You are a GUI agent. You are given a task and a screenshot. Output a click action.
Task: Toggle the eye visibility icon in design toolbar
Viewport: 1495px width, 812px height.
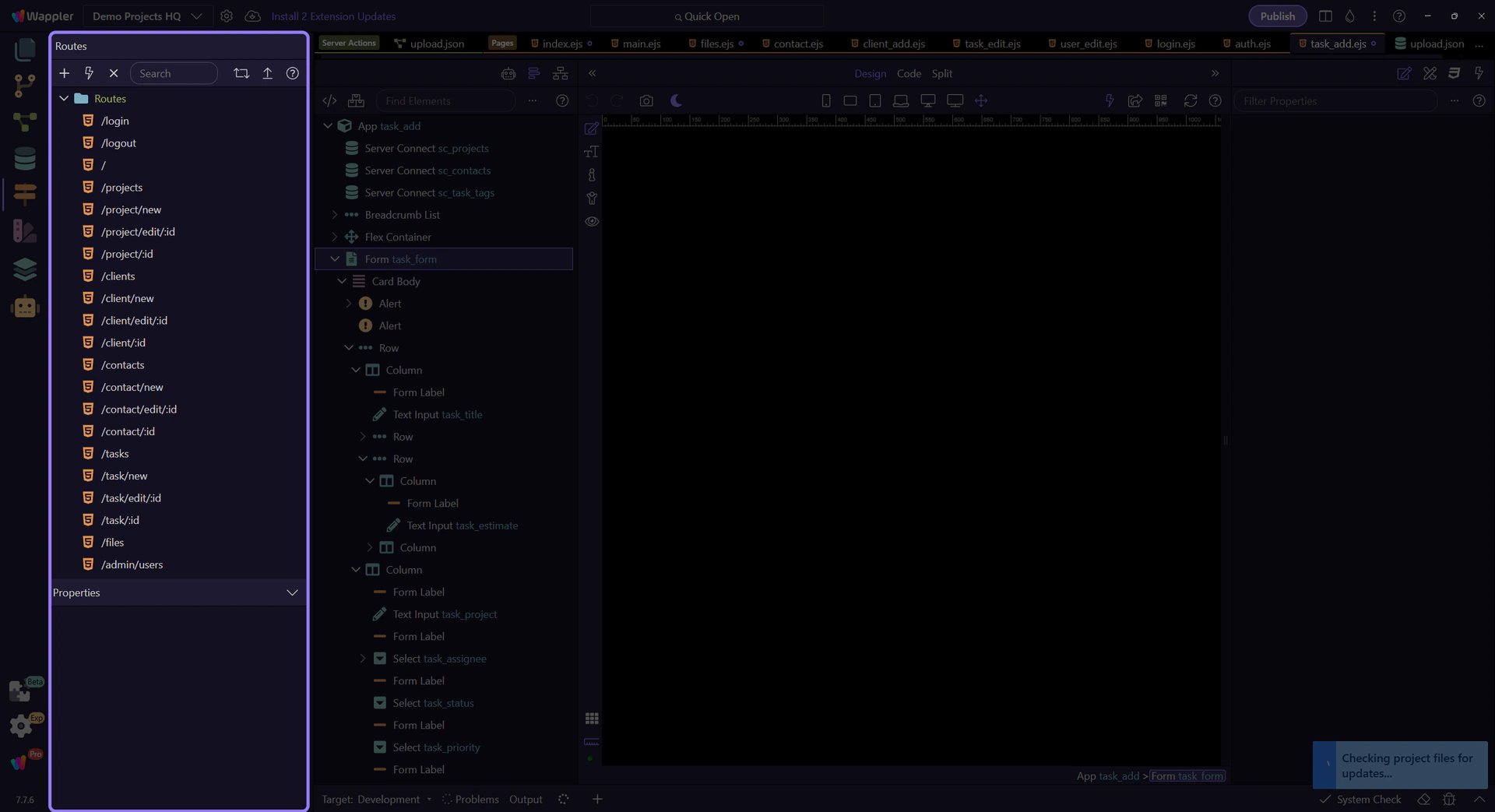[592, 222]
